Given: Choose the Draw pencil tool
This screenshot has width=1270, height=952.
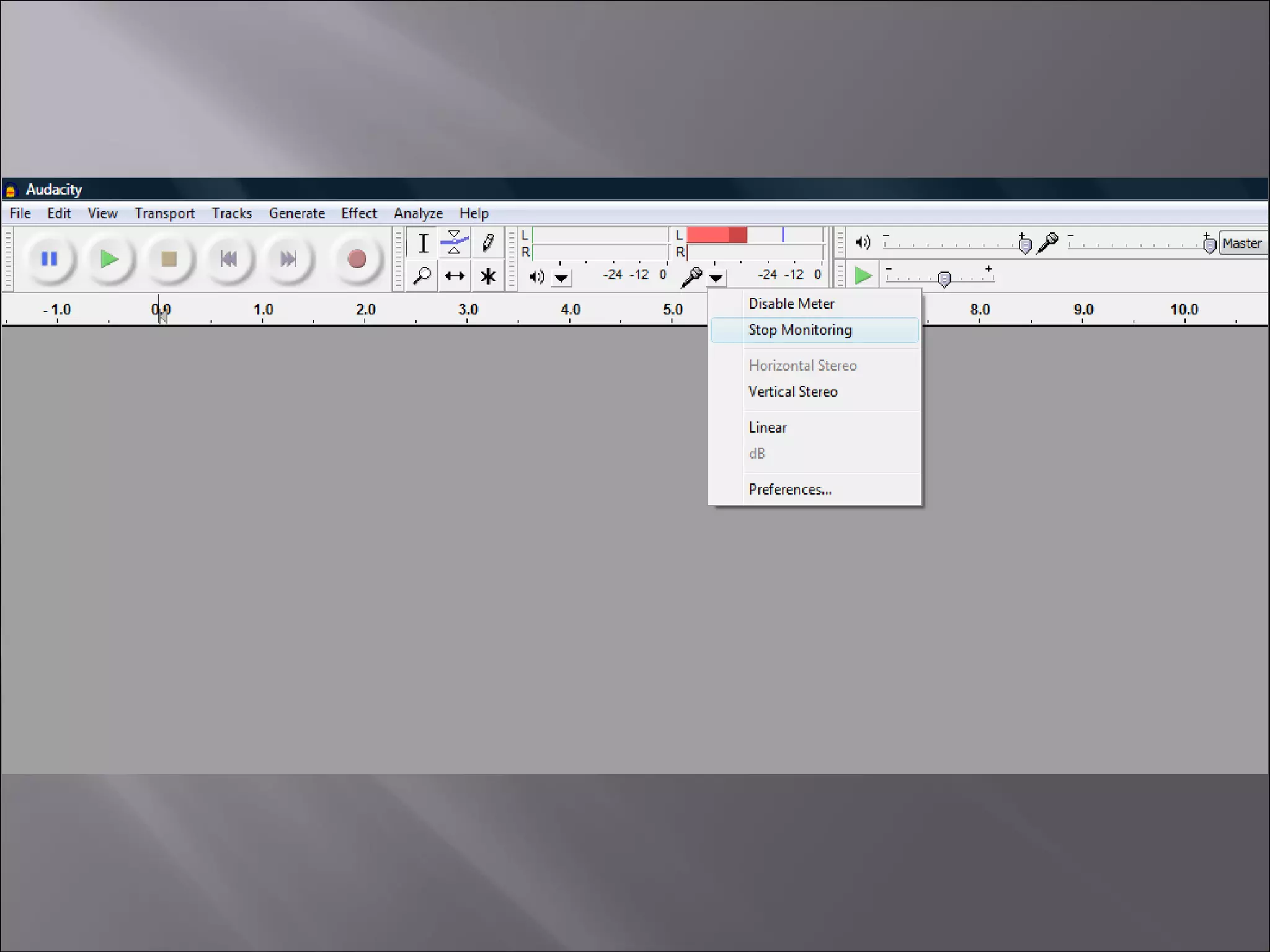Looking at the screenshot, I should point(488,243).
